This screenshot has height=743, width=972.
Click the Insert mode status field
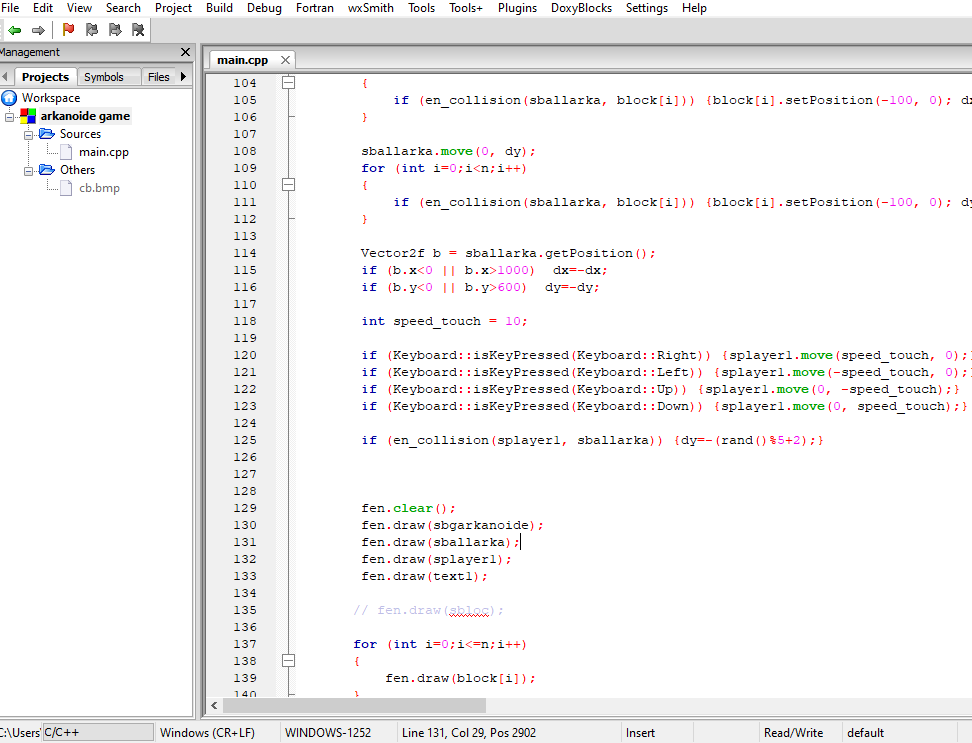(640, 732)
